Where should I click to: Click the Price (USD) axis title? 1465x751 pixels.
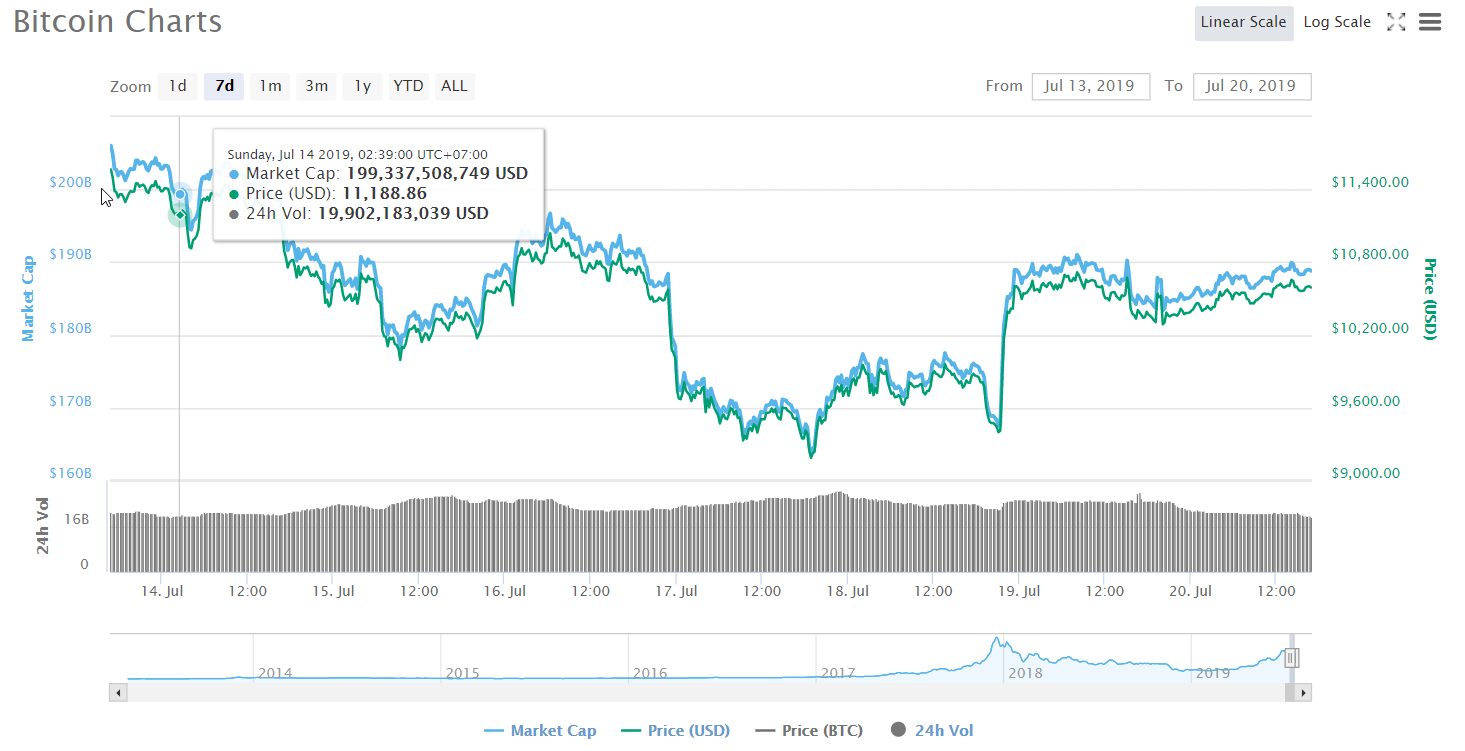click(1429, 298)
